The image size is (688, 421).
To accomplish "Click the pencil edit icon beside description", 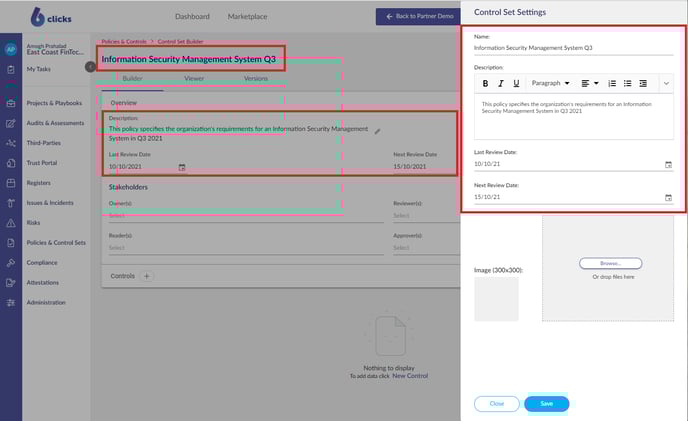I will tap(377, 131).
